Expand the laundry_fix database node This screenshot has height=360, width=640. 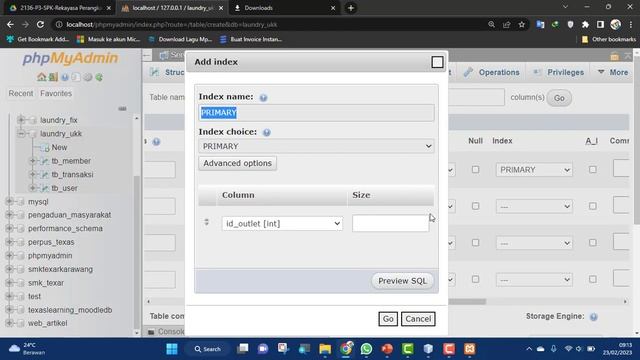click(x=21, y=120)
